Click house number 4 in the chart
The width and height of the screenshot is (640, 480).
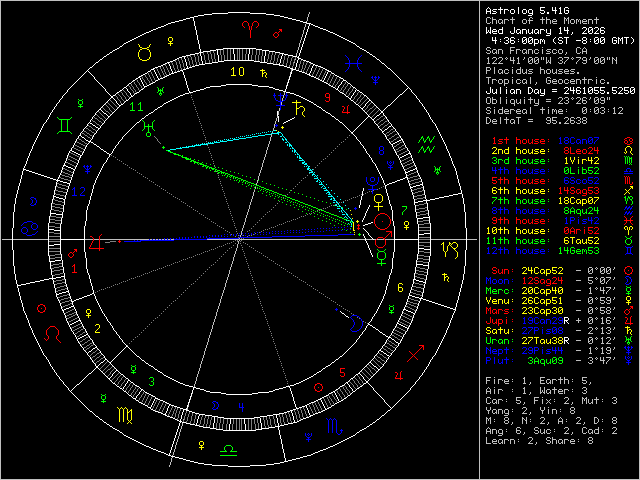click(241, 407)
